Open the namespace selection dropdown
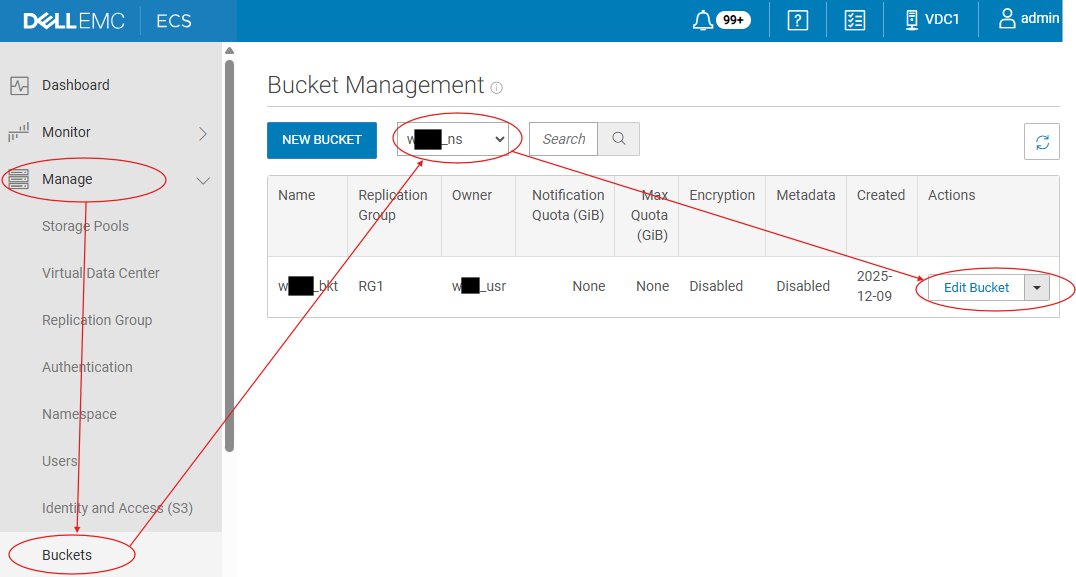This screenshot has width=1076, height=577. point(455,138)
